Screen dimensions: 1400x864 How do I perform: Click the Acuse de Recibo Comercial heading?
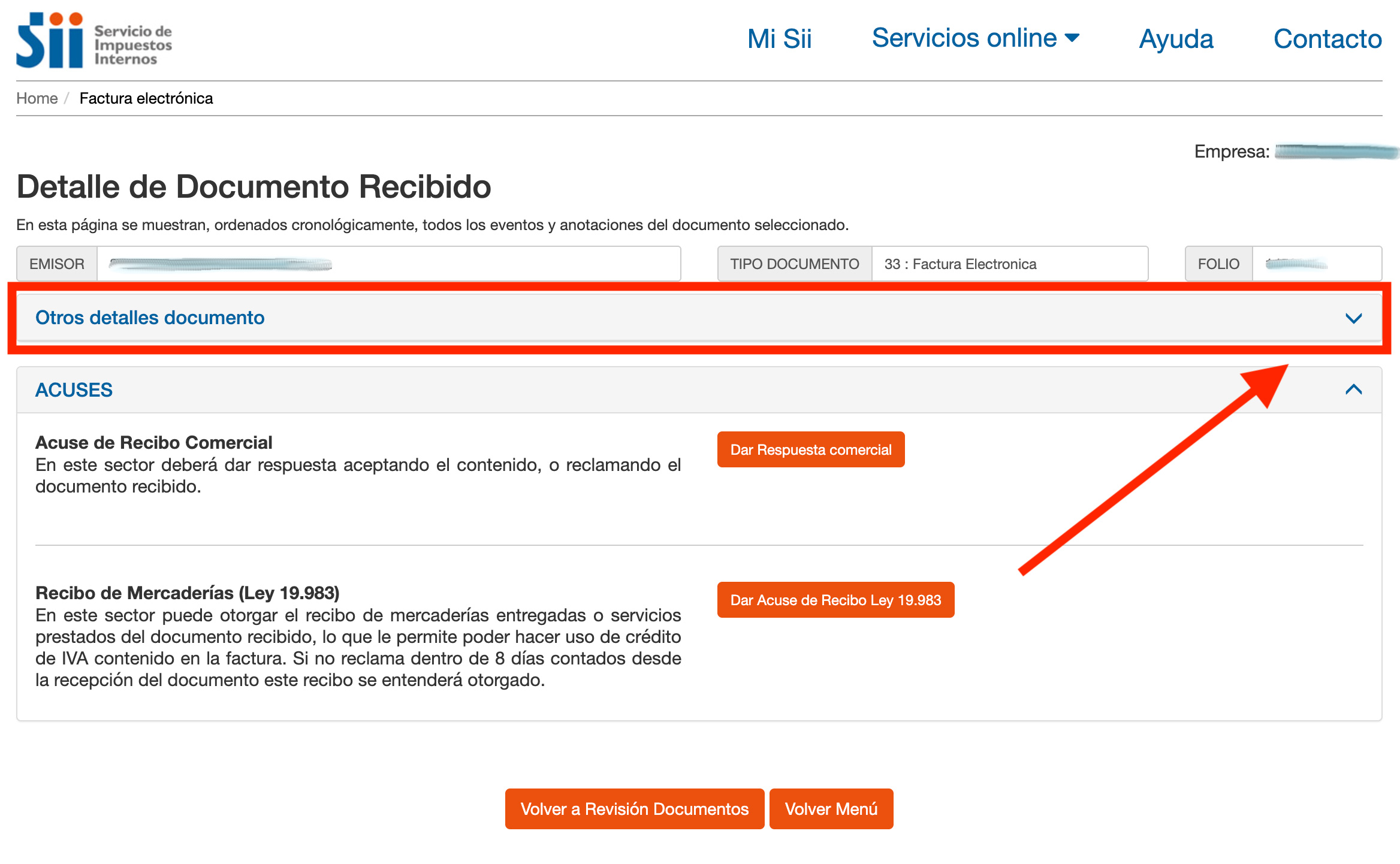point(154,442)
